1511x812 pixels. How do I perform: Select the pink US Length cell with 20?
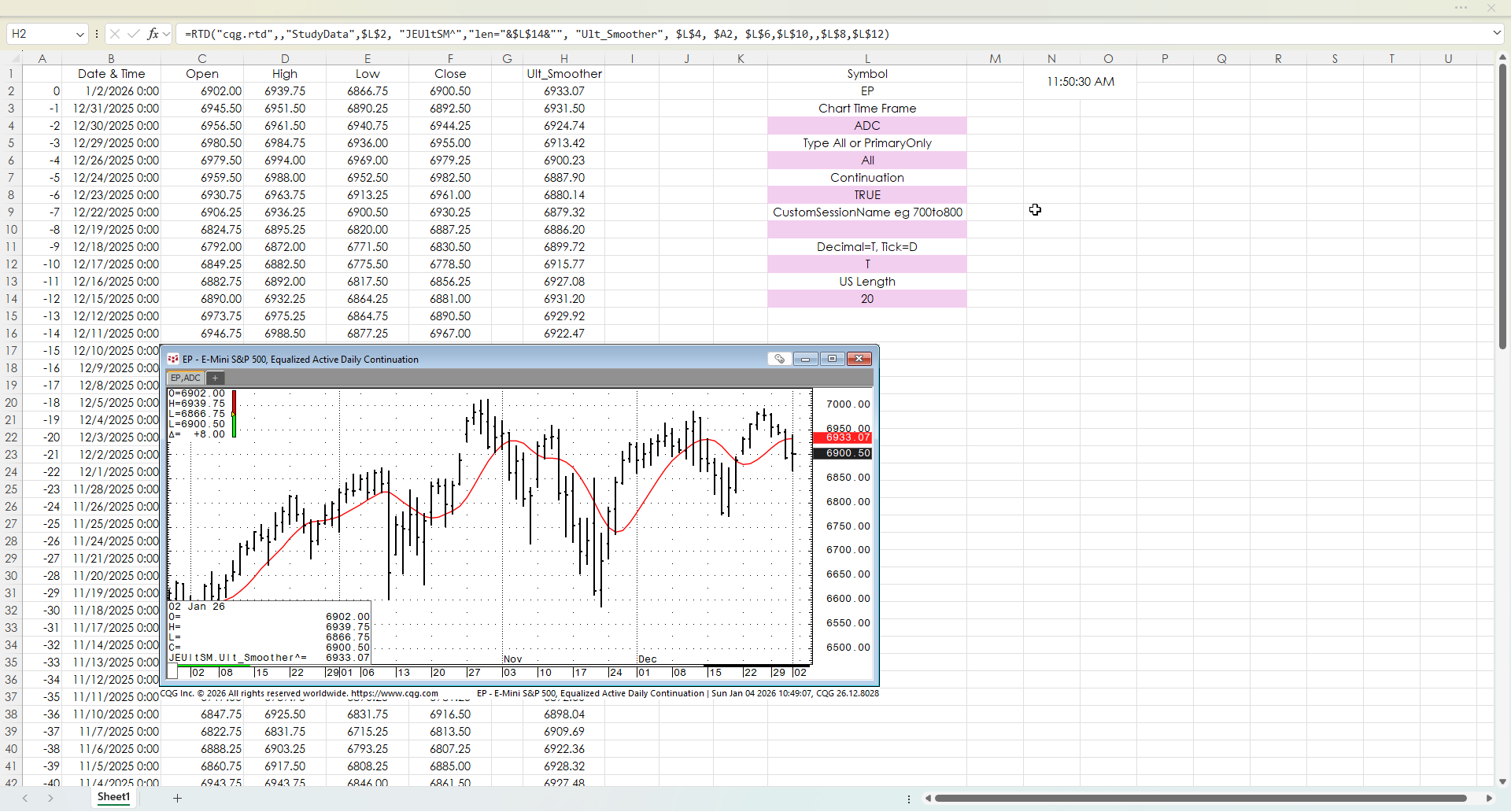coord(866,299)
